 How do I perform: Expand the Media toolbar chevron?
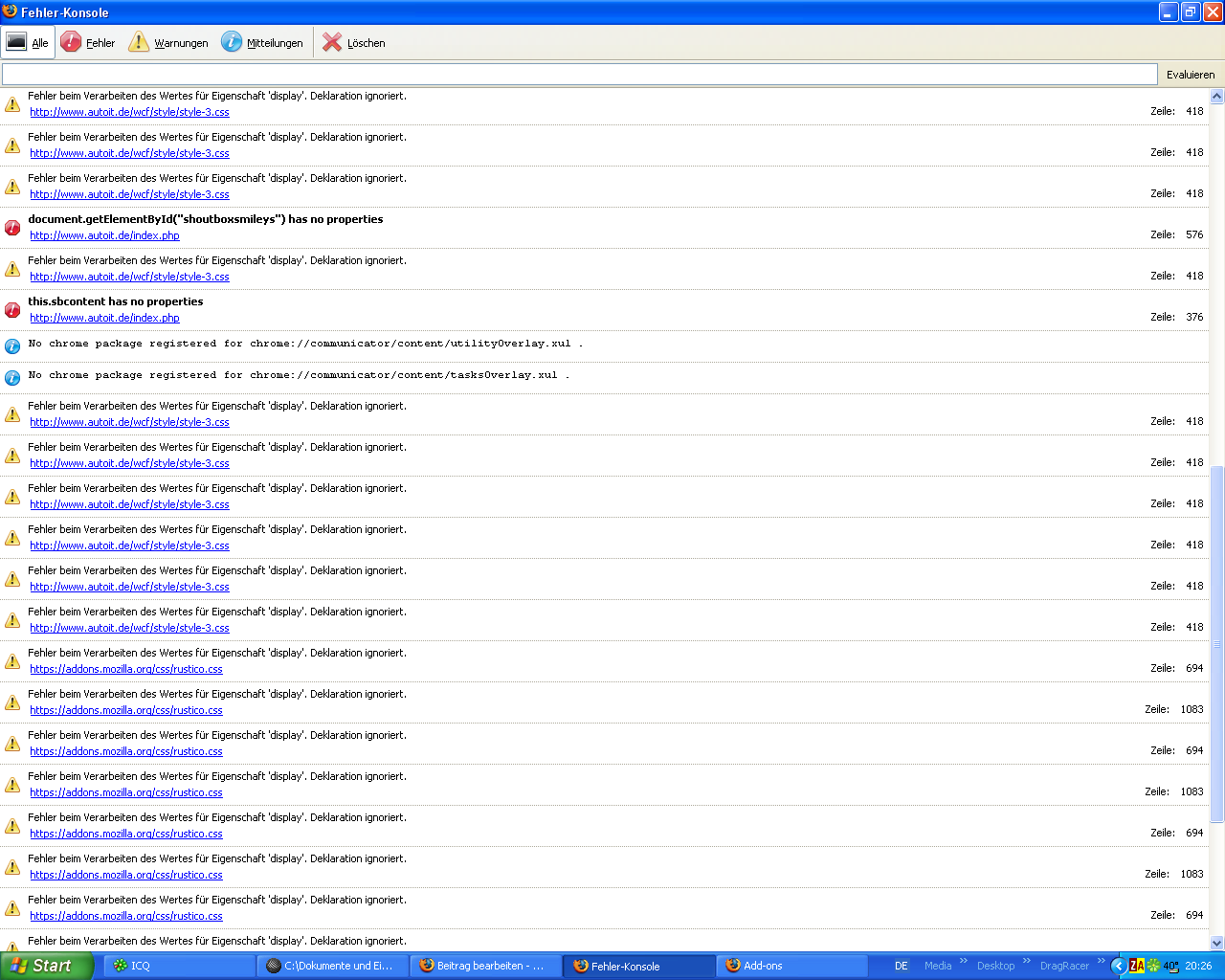pyautogui.click(x=964, y=961)
